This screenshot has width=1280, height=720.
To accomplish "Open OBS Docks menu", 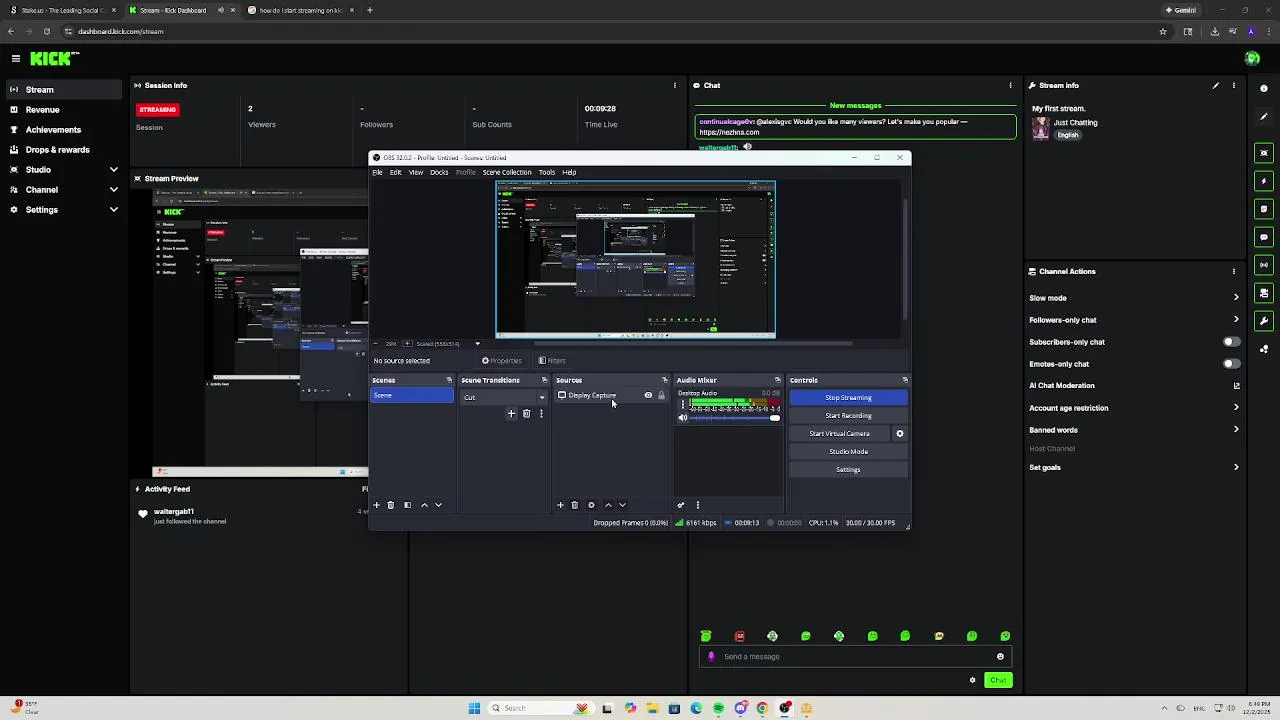I will 439,172.
